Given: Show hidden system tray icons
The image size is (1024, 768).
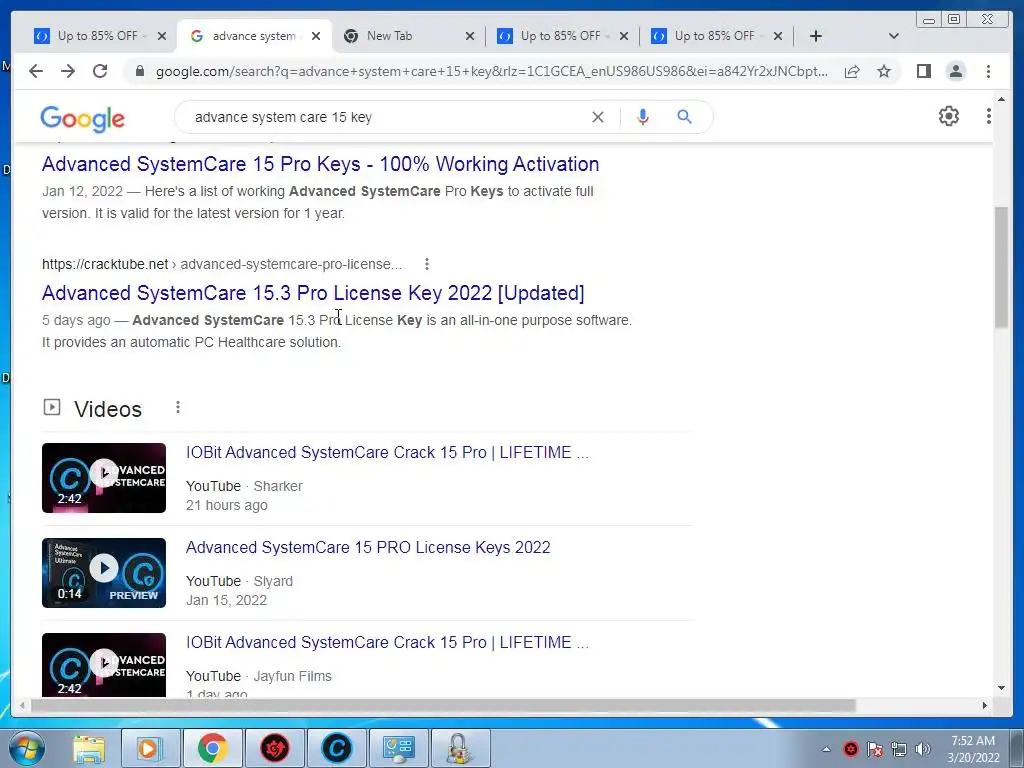Looking at the screenshot, I should (826, 749).
